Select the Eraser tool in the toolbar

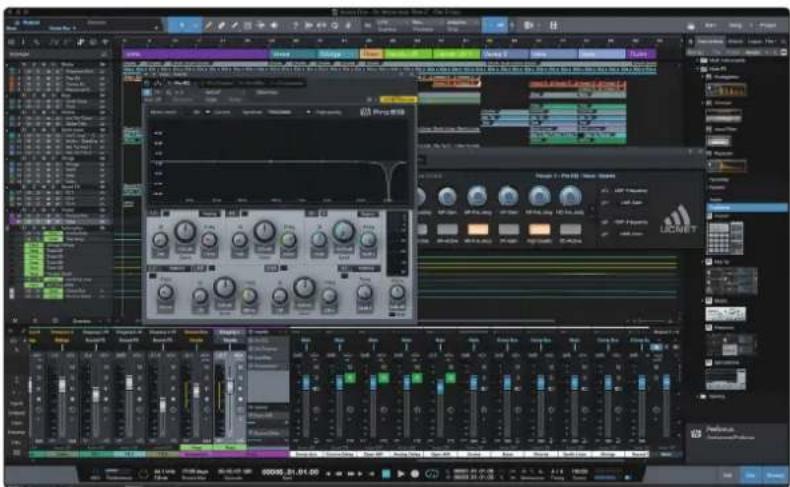click(x=222, y=25)
